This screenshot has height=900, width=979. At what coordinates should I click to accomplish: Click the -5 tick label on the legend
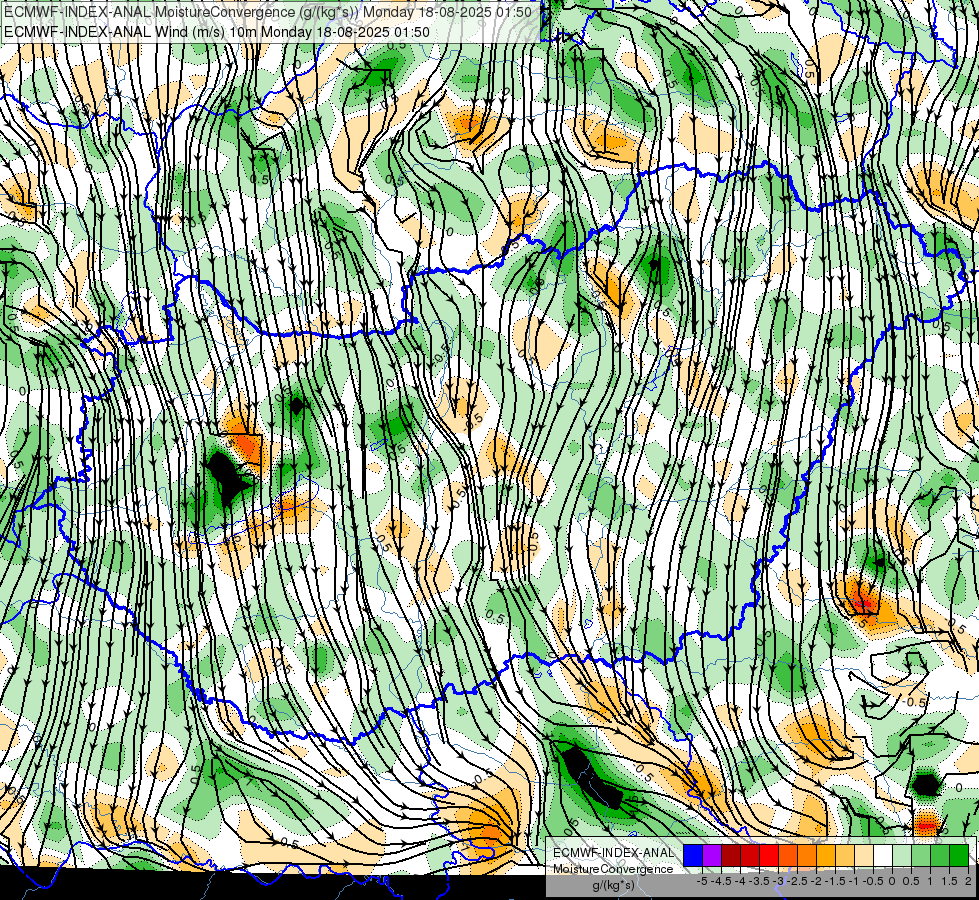(702, 881)
